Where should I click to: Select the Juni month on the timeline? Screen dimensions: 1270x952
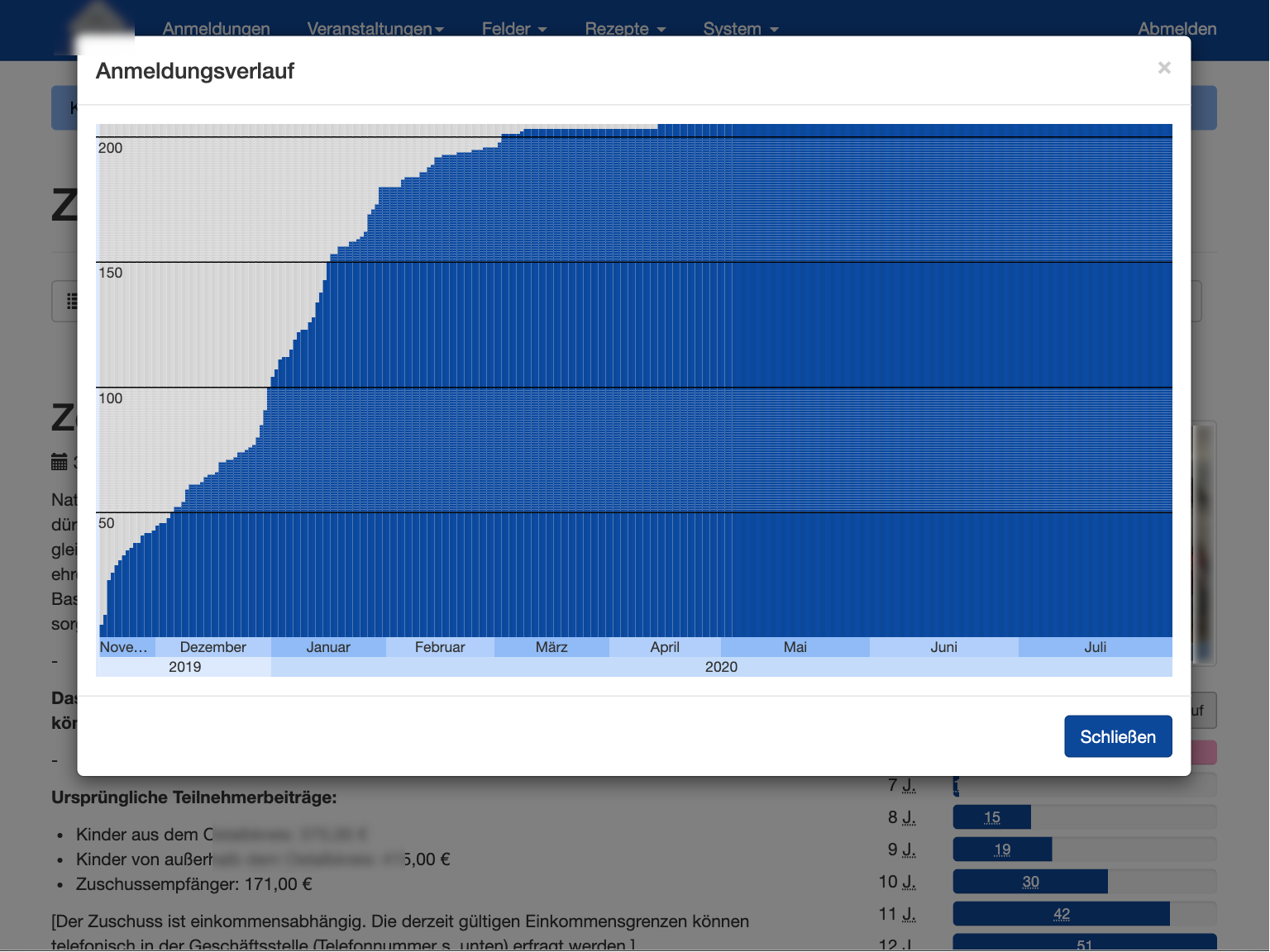click(x=944, y=647)
